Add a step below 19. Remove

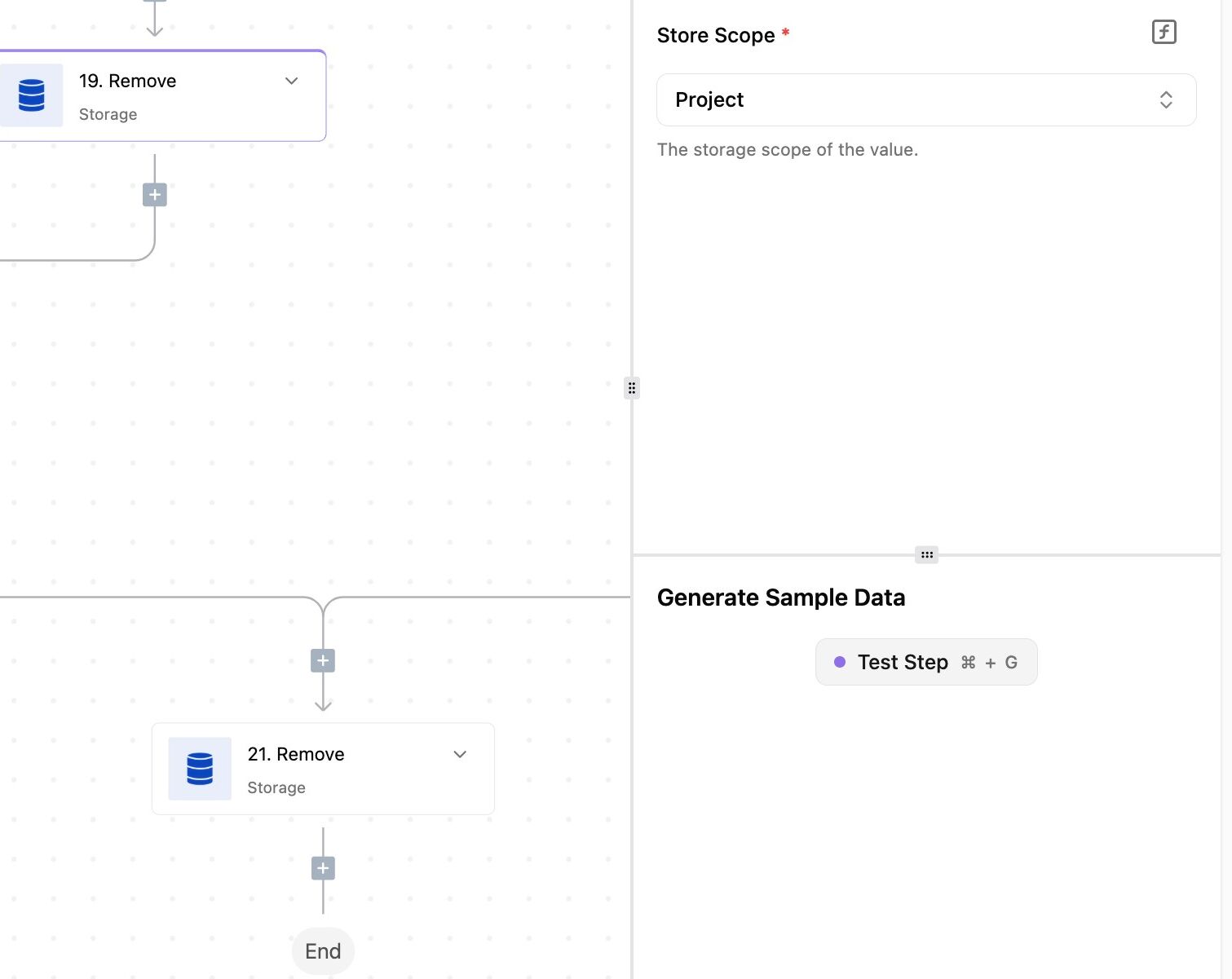pos(155,195)
